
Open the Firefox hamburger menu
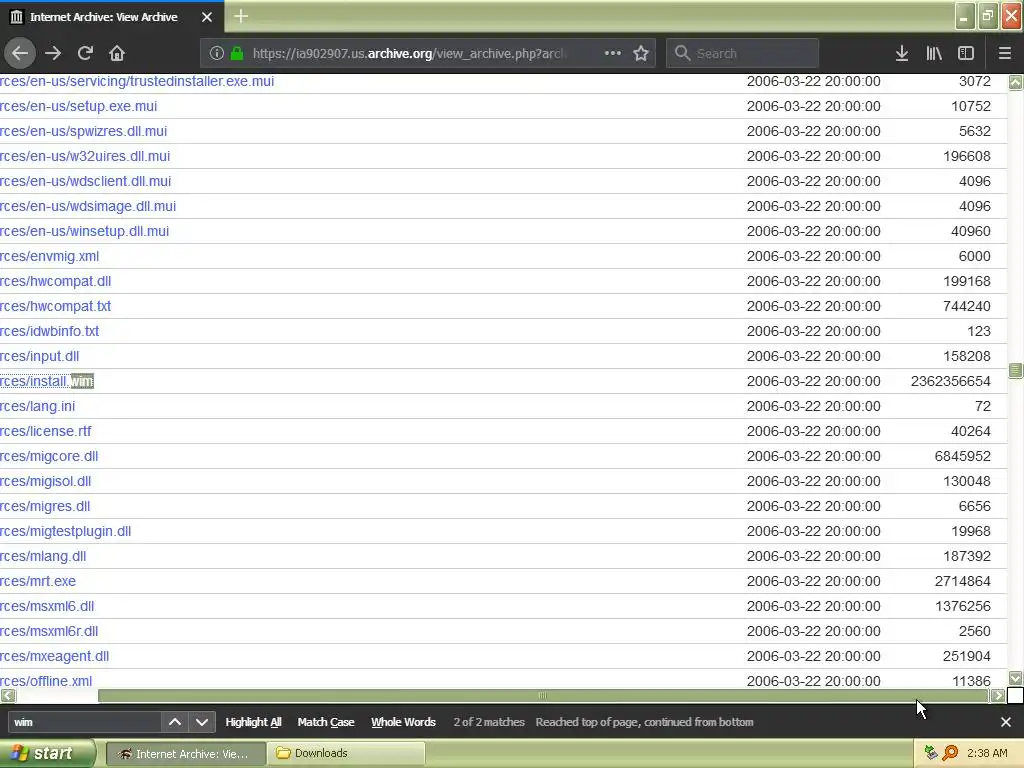coord(1005,53)
